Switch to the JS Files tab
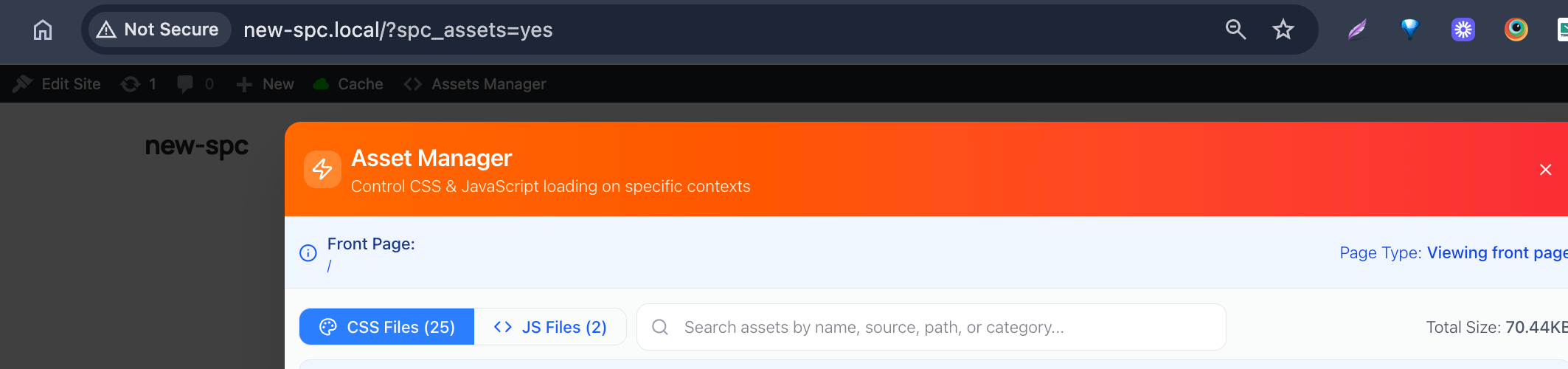This screenshot has height=369, width=1568. [550, 327]
